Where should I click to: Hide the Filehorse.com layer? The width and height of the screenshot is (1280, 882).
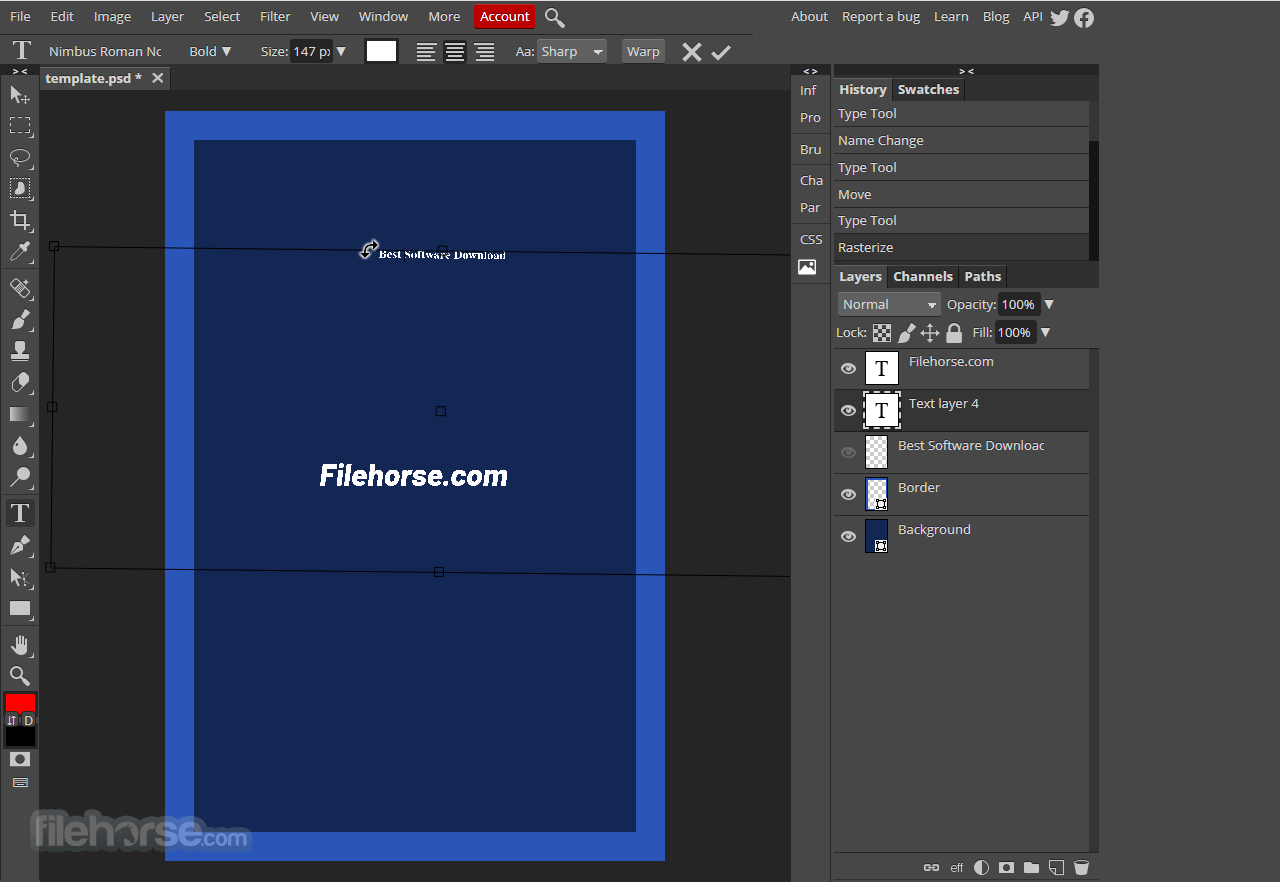pos(849,369)
